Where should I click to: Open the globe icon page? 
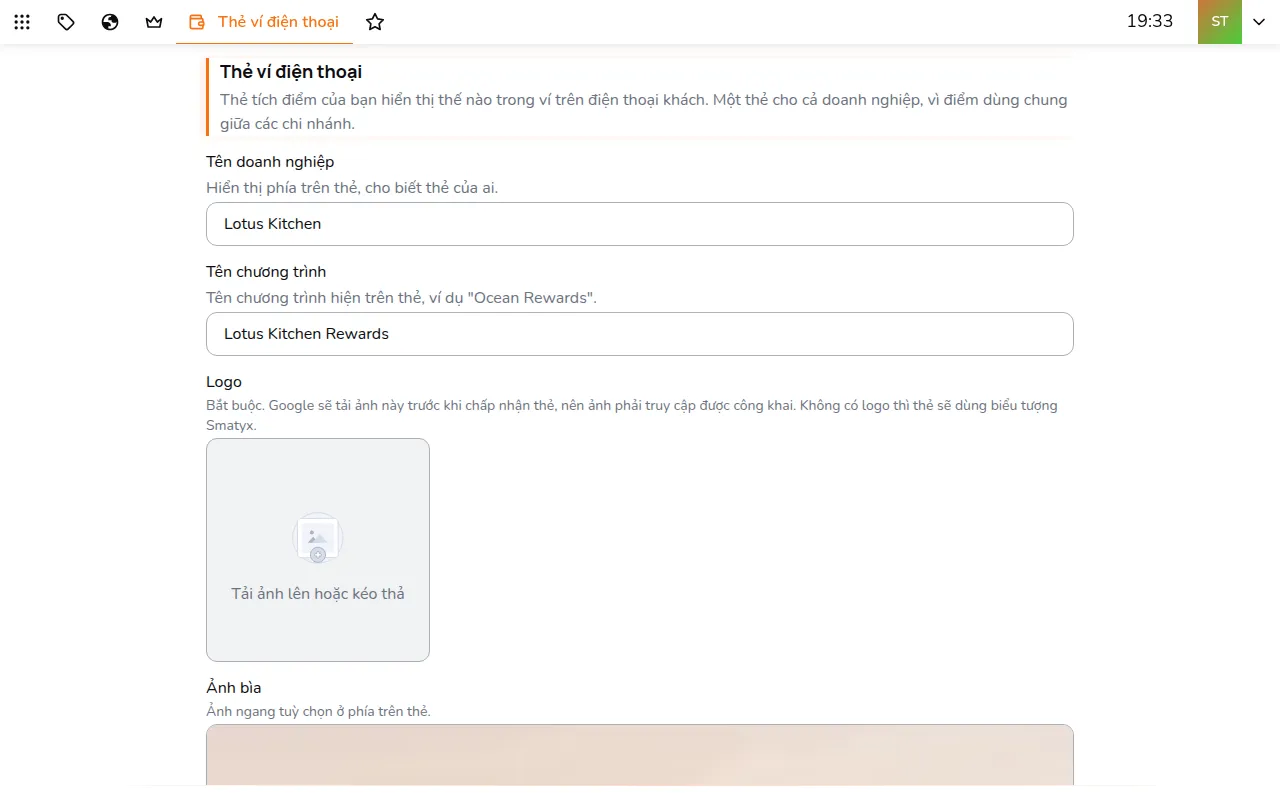click(110, 22)
